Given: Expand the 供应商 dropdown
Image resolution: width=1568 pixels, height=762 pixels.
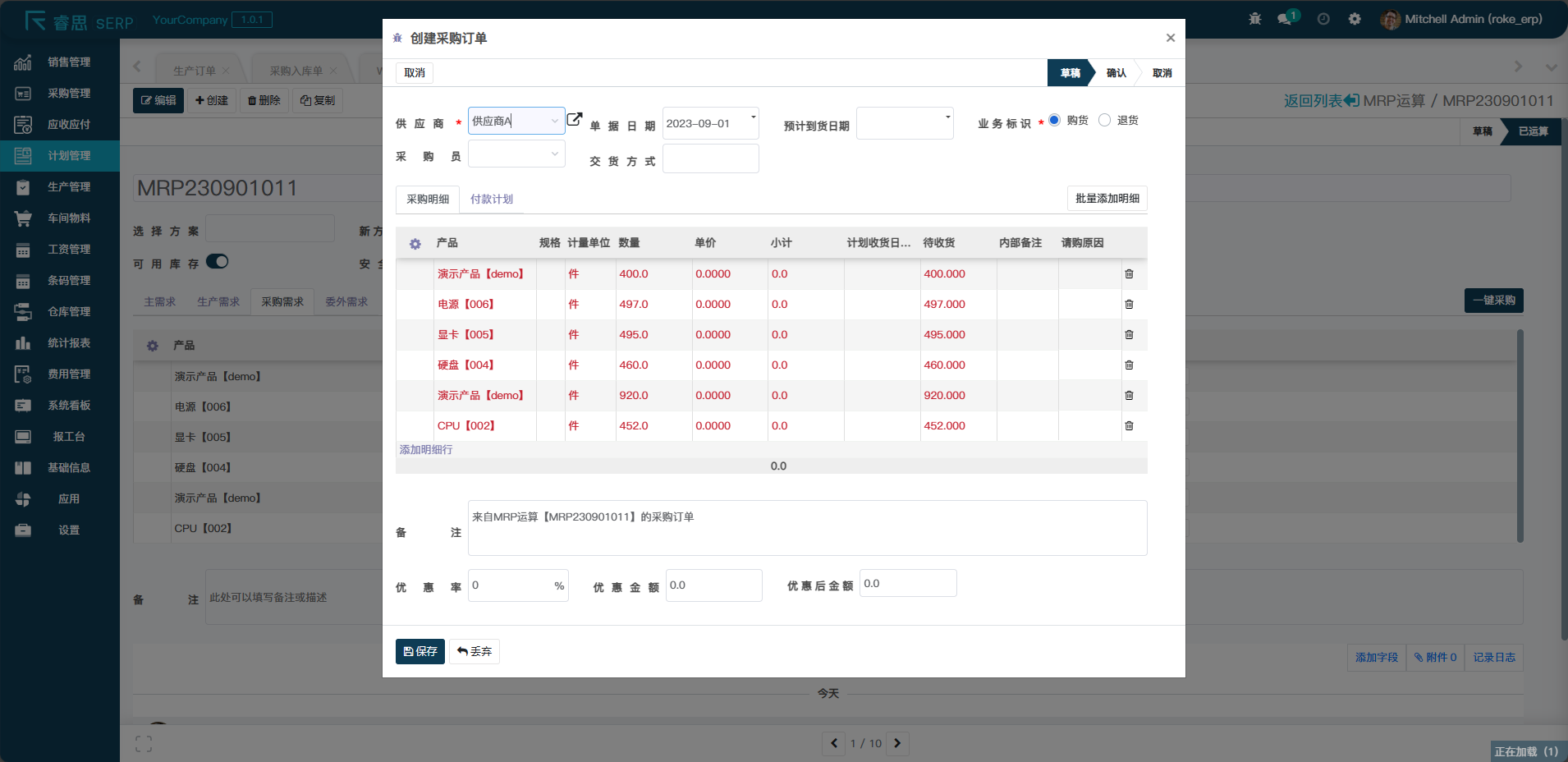Looking at the screenshot, I should tap(554, 122).
